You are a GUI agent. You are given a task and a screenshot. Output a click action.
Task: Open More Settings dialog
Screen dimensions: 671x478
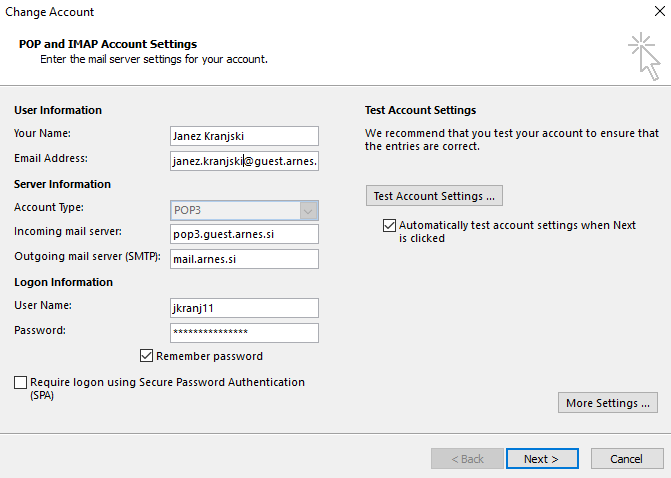608,403
